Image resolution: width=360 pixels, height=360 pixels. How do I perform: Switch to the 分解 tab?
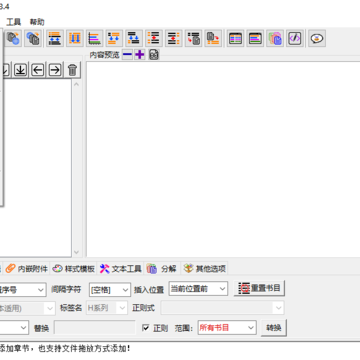pyautogui.click(x=162, y=268)
